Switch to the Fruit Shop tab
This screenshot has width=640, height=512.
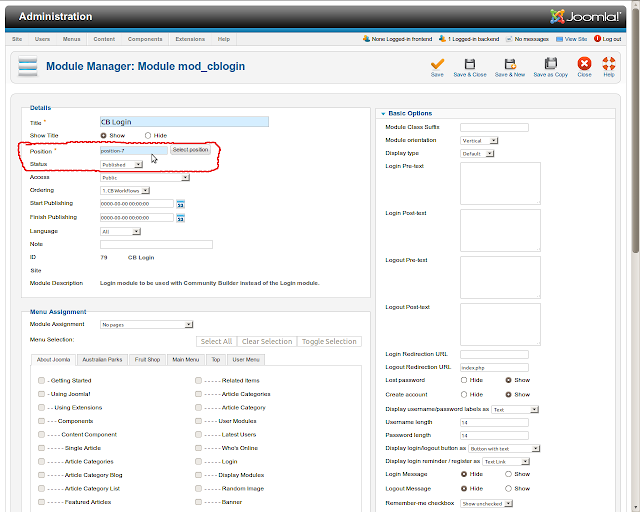pyautogui.click(x=147, y=360)
